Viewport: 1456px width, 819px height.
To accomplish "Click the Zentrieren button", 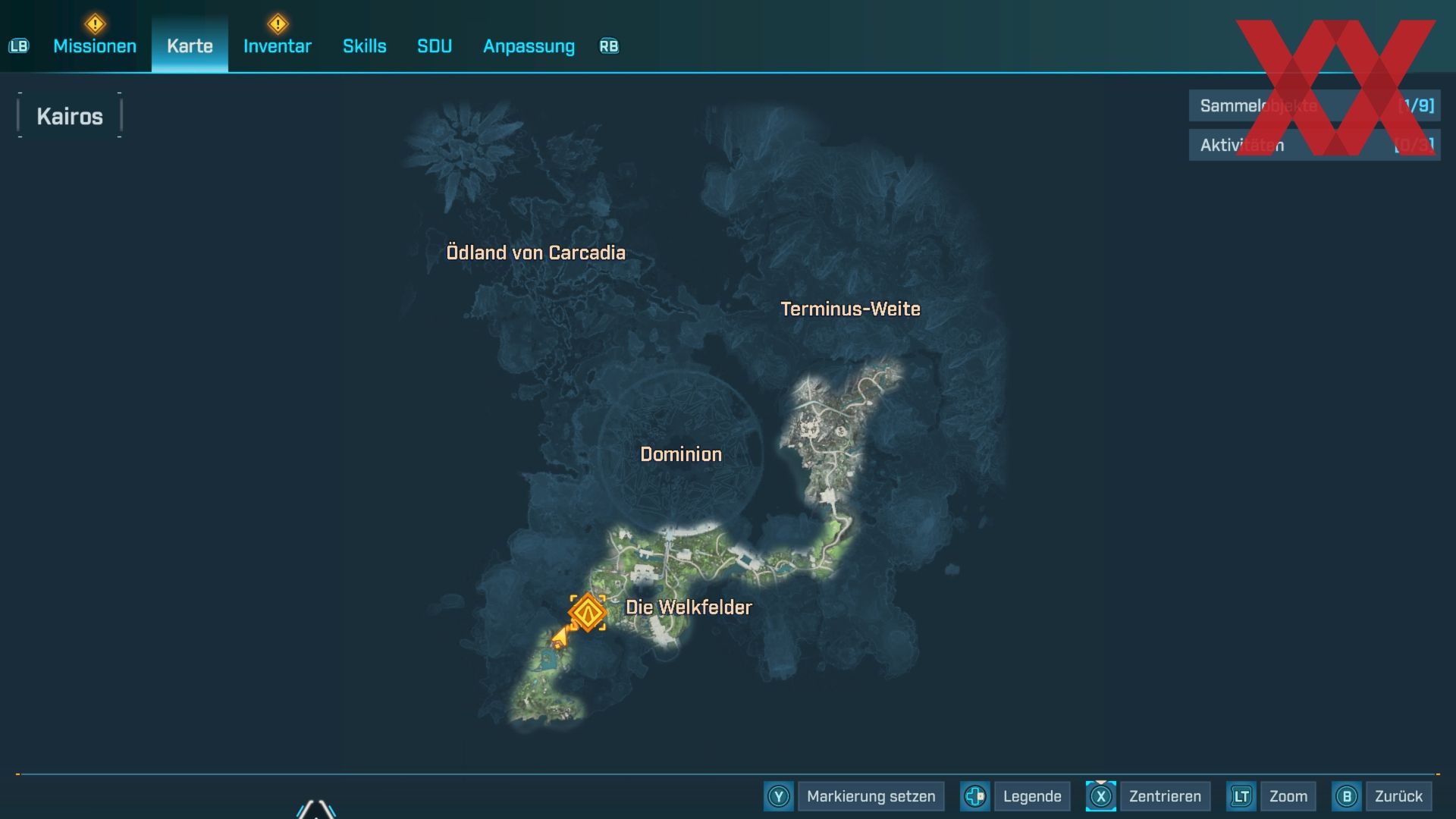I will tap(1165, 796).
